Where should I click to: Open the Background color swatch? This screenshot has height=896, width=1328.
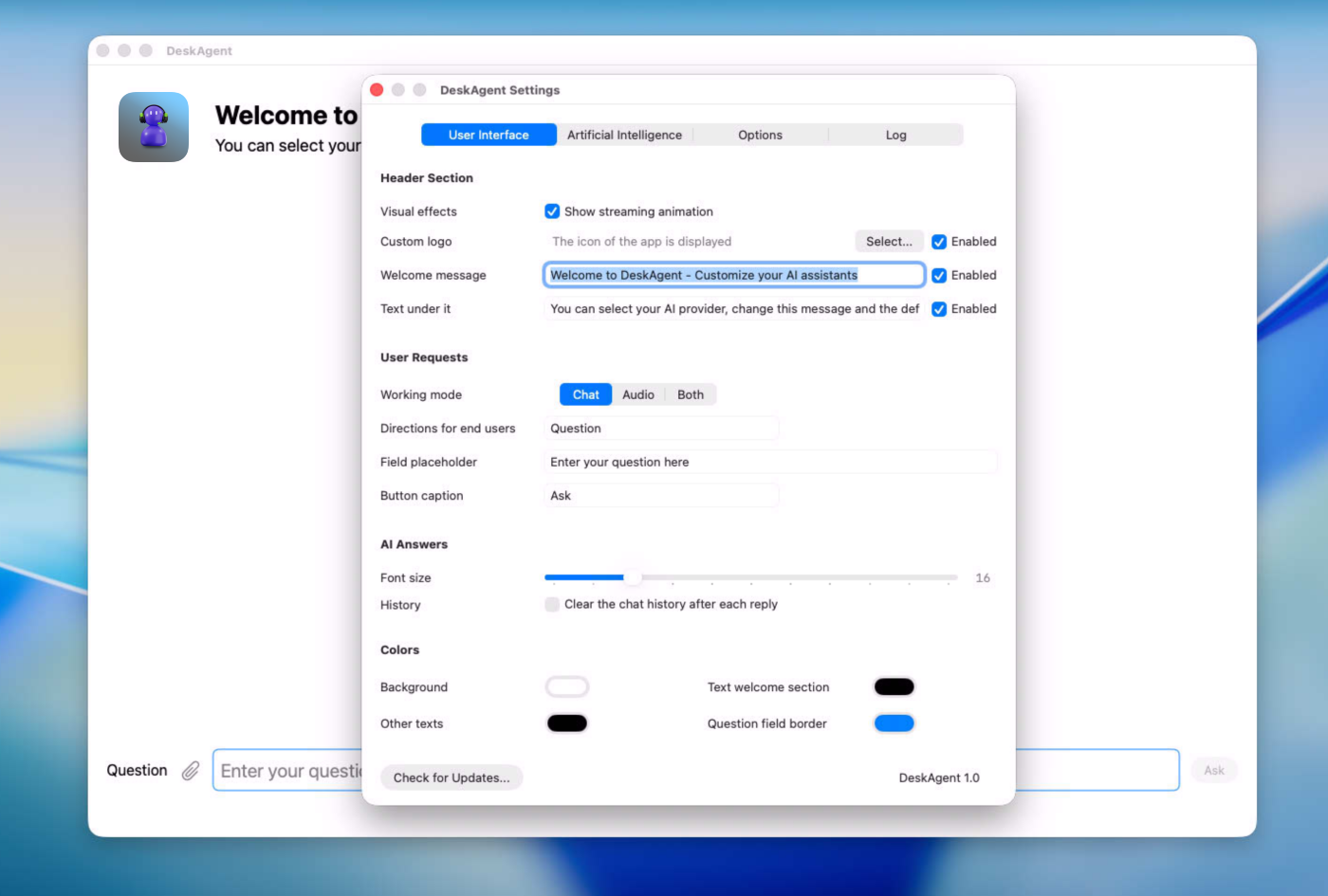click(567, 687)
